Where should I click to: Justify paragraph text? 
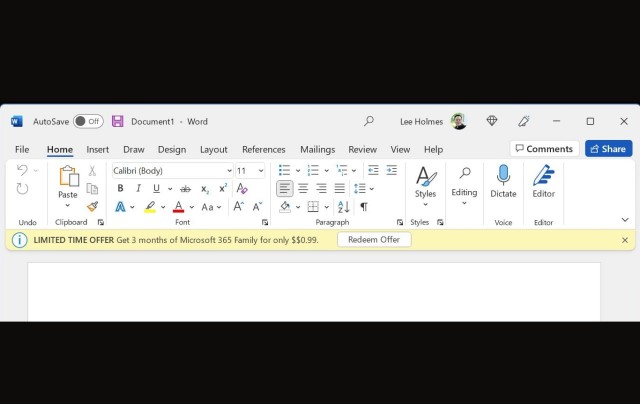[x=339, y=188]
